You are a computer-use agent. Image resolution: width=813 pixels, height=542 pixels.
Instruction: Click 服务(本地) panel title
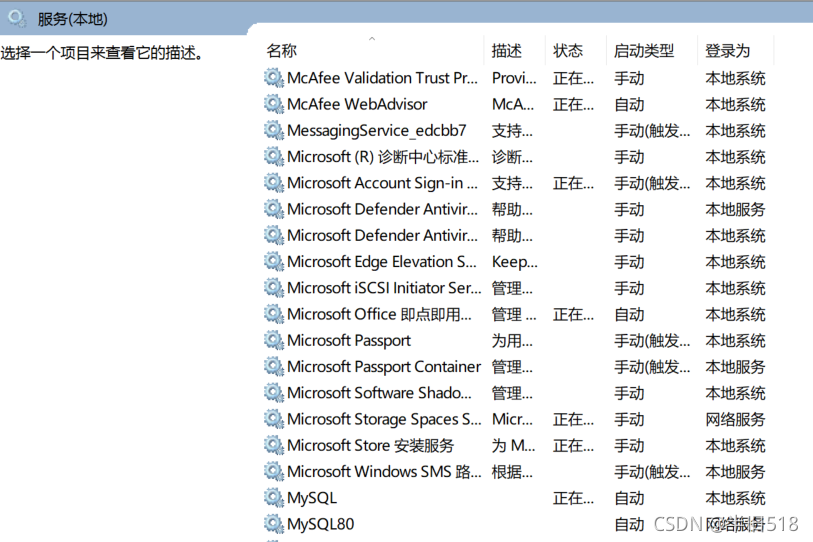pos(73,19)
